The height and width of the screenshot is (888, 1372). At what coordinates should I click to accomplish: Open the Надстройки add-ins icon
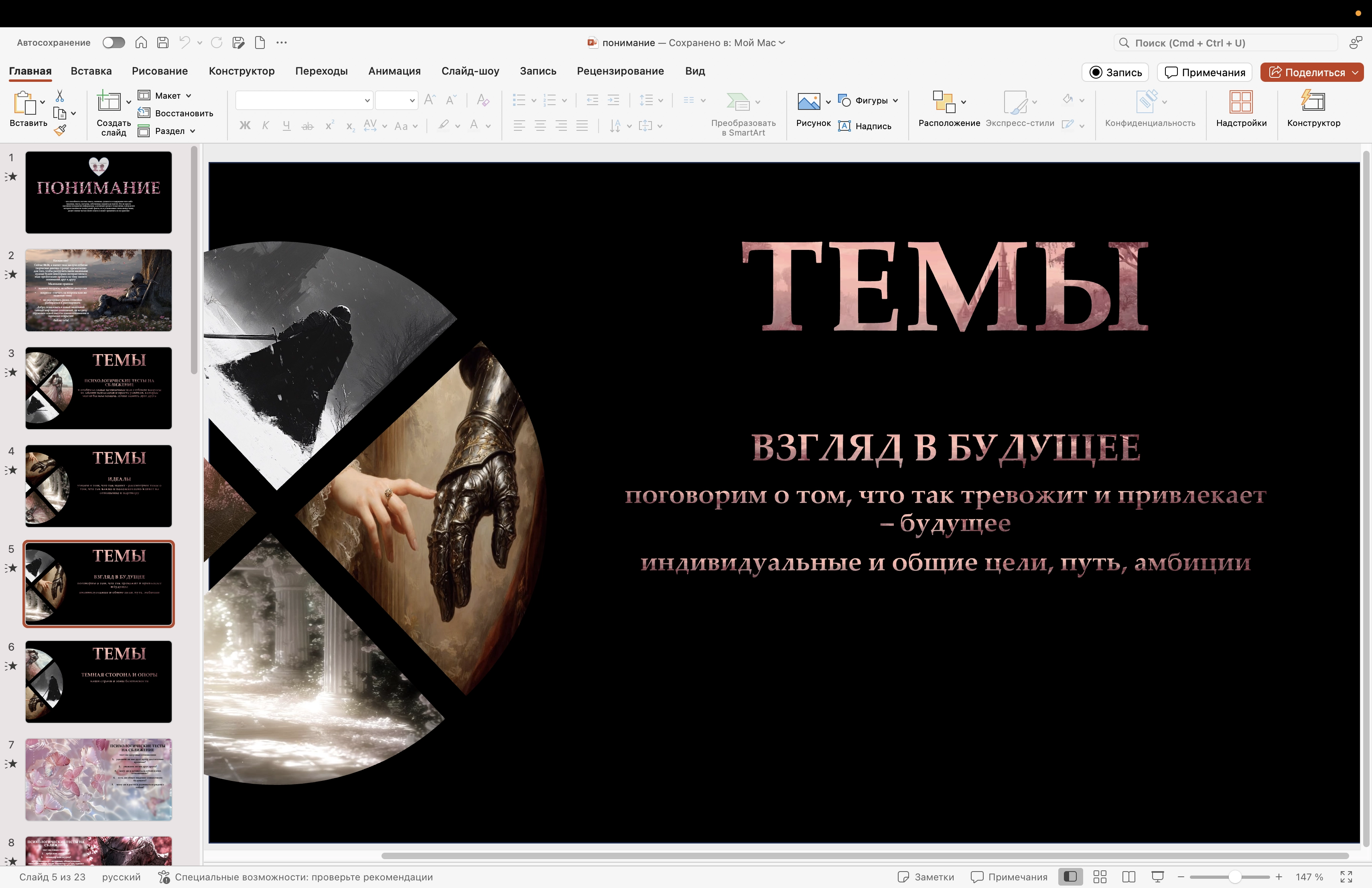click(x=1240, y=103)
